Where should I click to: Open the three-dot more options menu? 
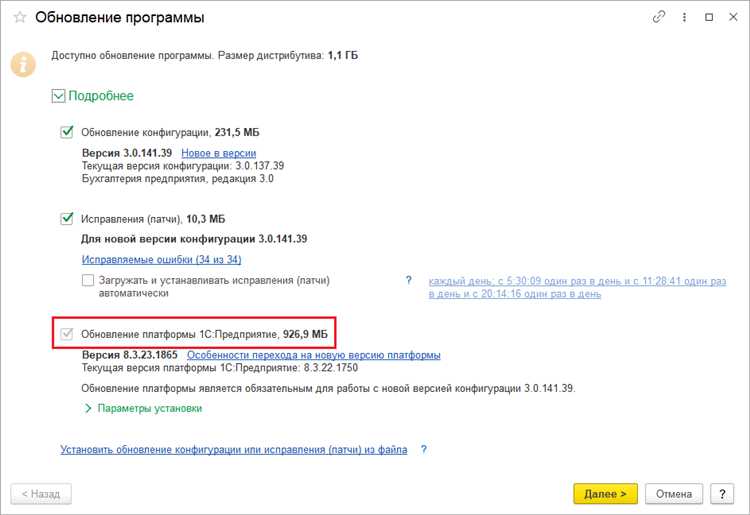pyautogui.click(x=684, y=17)
